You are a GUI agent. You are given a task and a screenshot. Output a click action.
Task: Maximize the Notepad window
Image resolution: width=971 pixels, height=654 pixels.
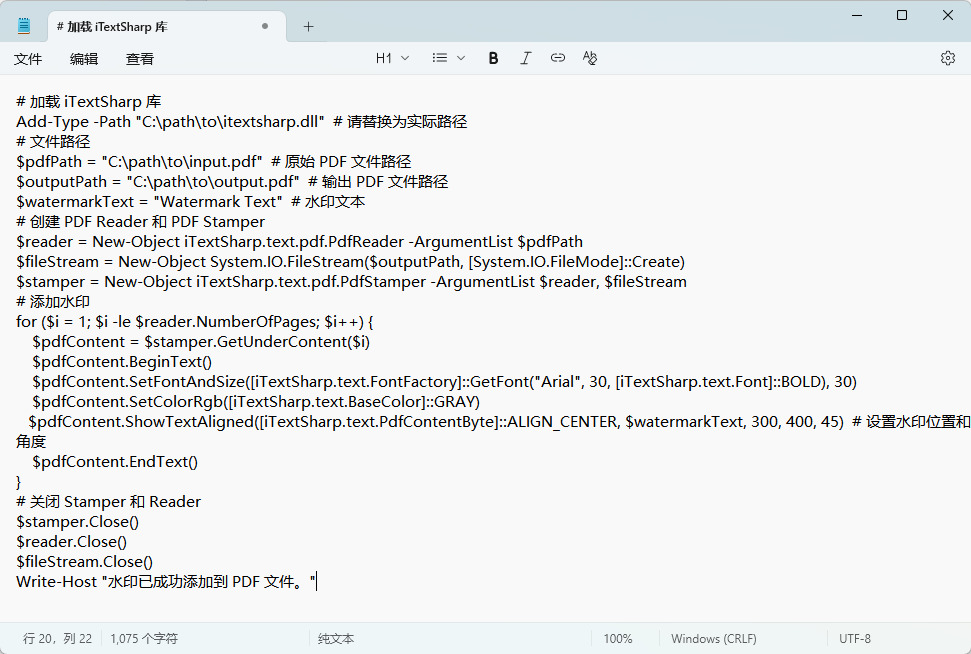(902, 15)
